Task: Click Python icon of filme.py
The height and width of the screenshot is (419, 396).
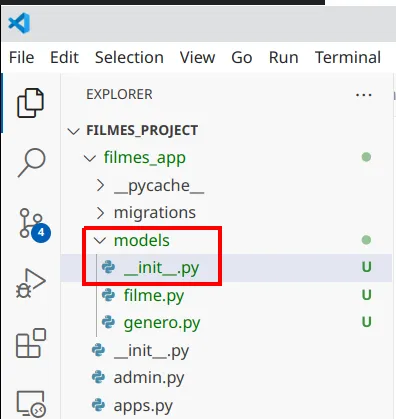Action: [108, 295]
